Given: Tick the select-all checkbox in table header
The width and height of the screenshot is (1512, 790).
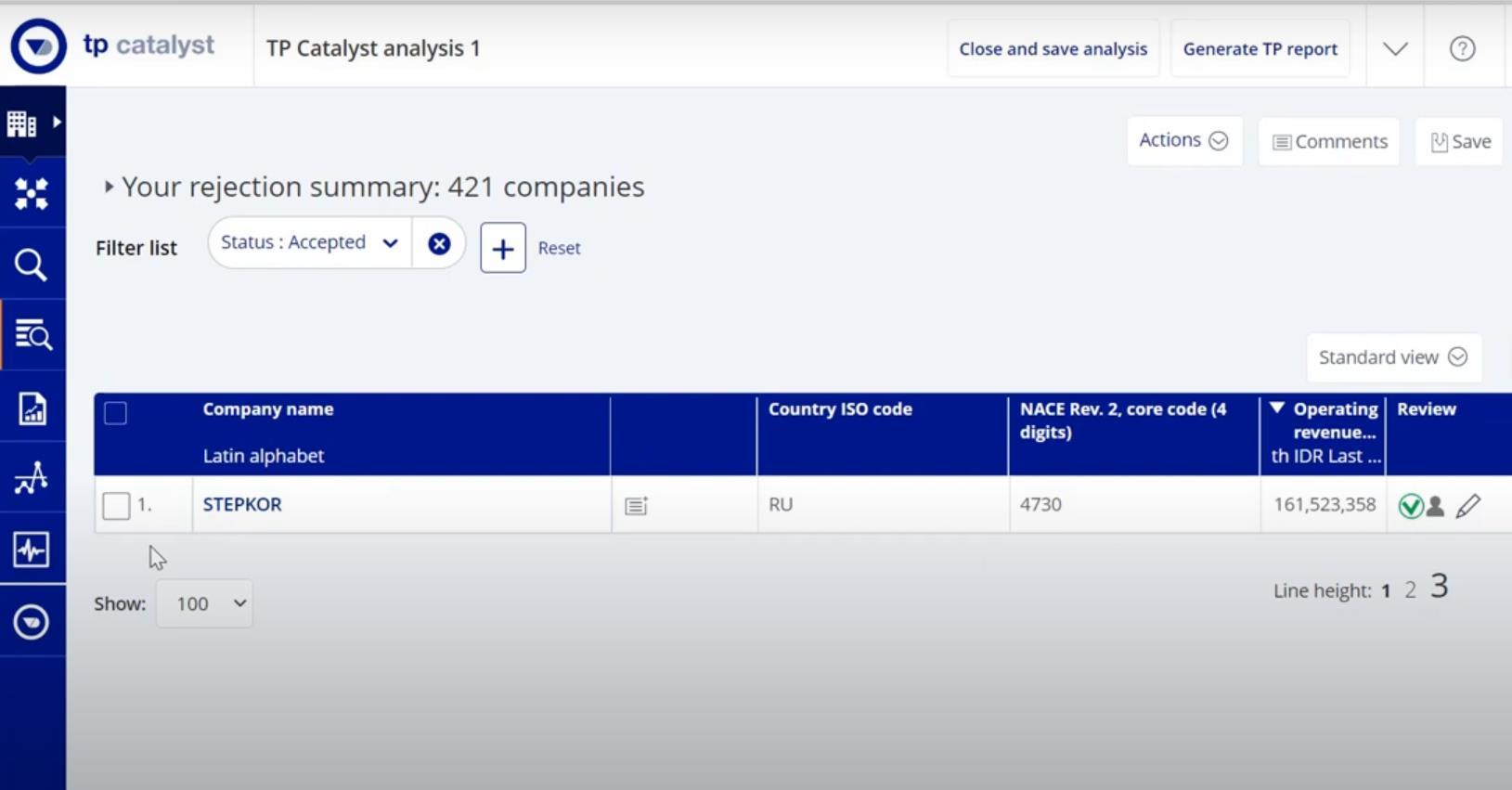Looking at the screenshot, I should (x=115, y=413).
